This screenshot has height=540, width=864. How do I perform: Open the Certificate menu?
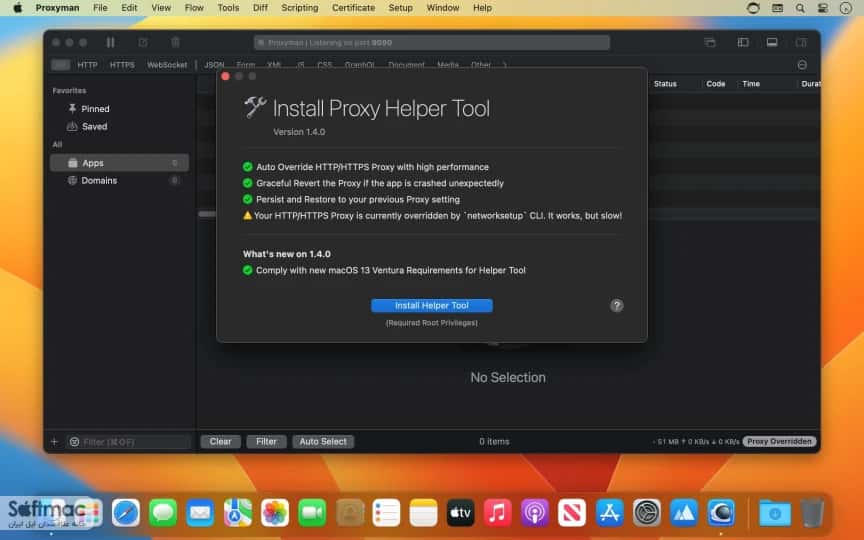point(353,8)
